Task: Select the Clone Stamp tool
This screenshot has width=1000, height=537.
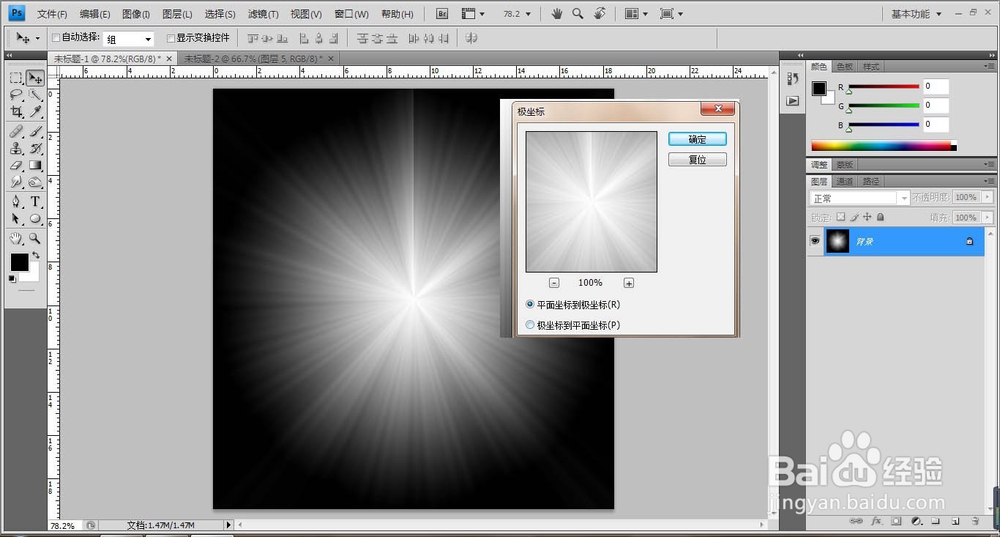Action: point(16,149)
